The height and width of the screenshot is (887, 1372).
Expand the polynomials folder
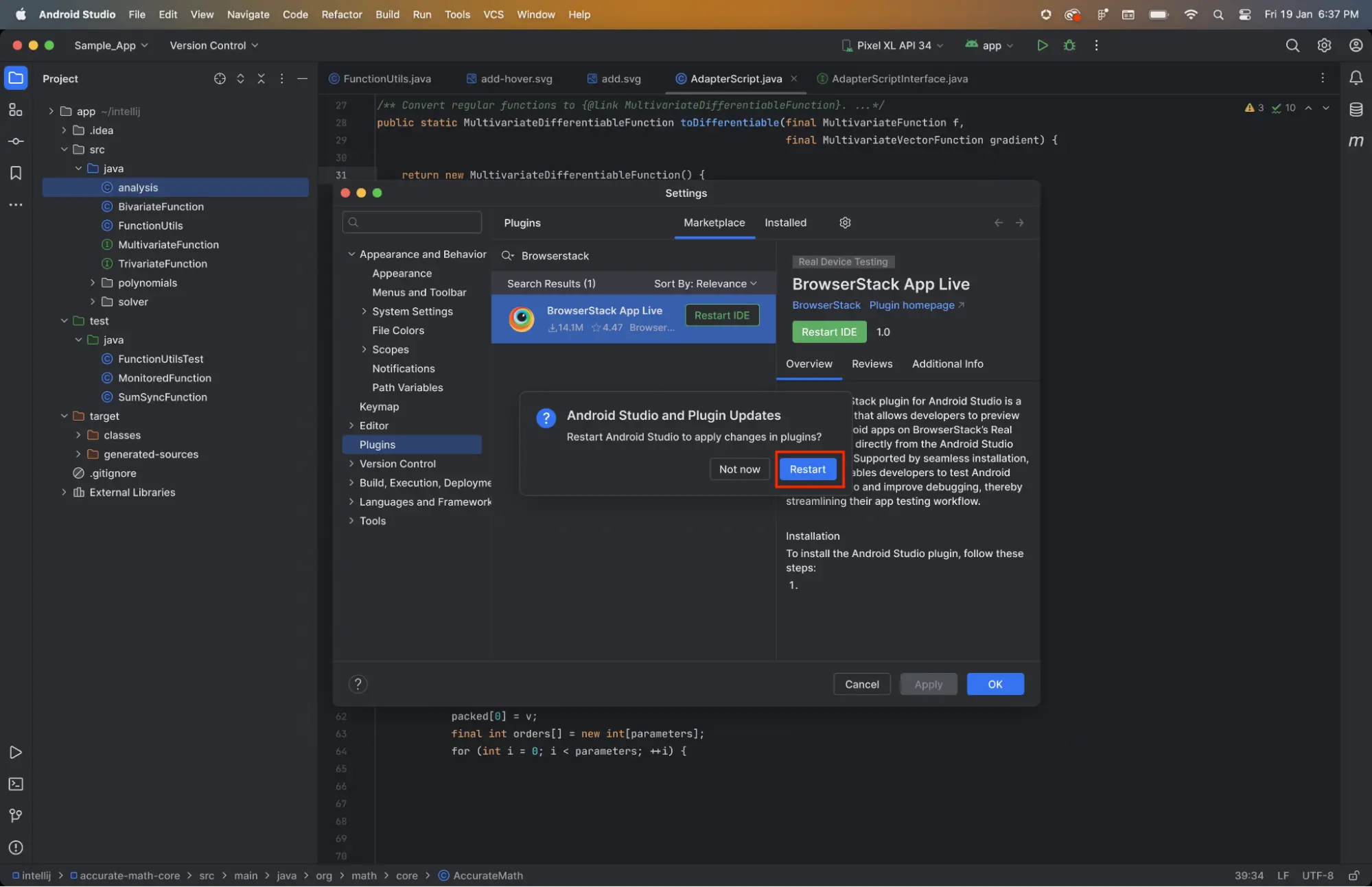[x=93, y=283]
